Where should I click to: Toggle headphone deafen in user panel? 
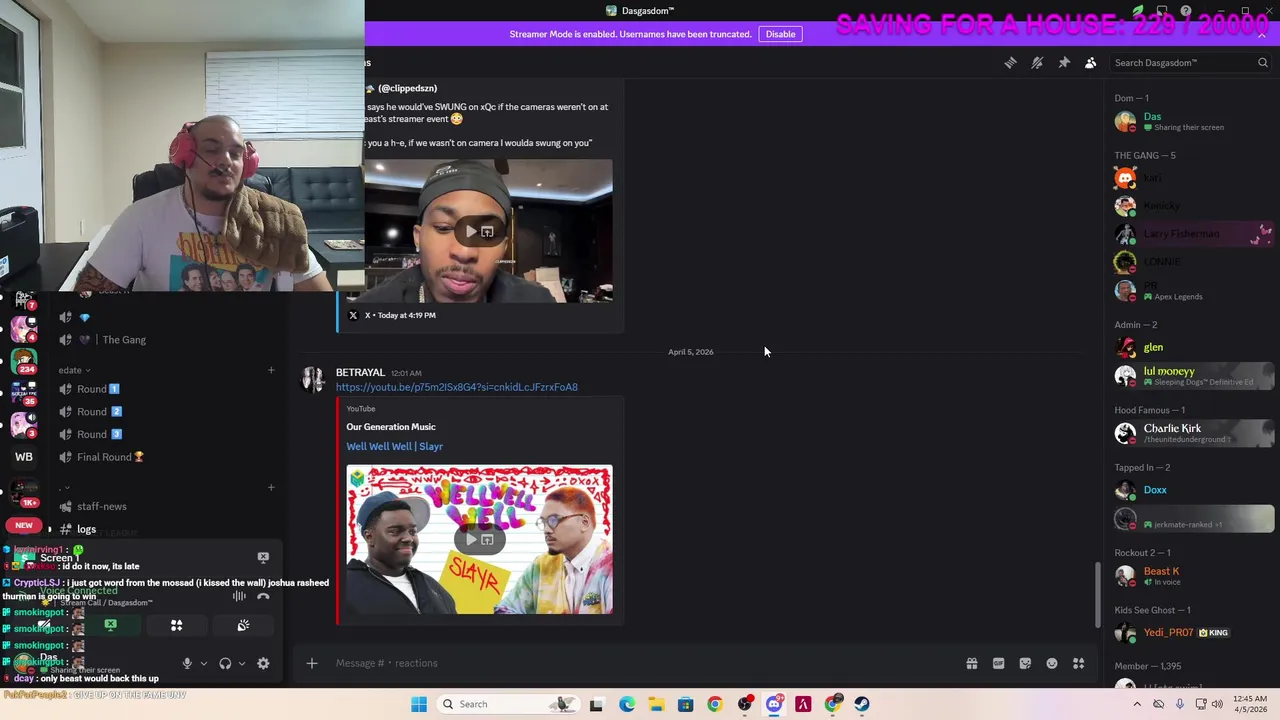coord(225,663)
